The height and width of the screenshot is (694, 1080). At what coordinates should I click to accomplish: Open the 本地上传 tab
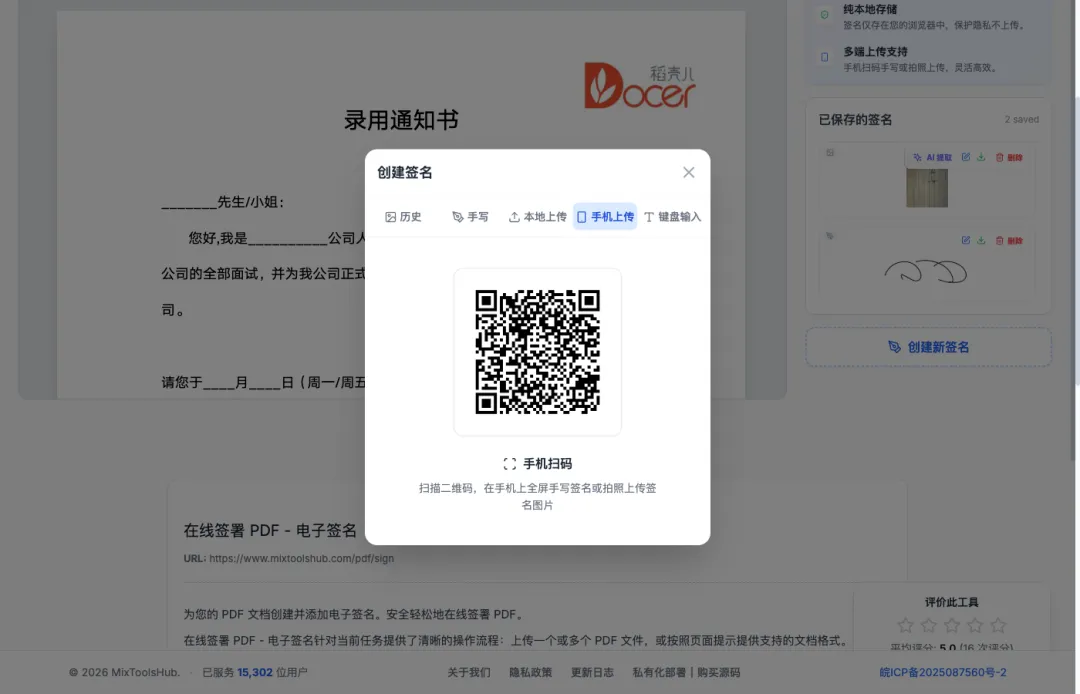537,217
